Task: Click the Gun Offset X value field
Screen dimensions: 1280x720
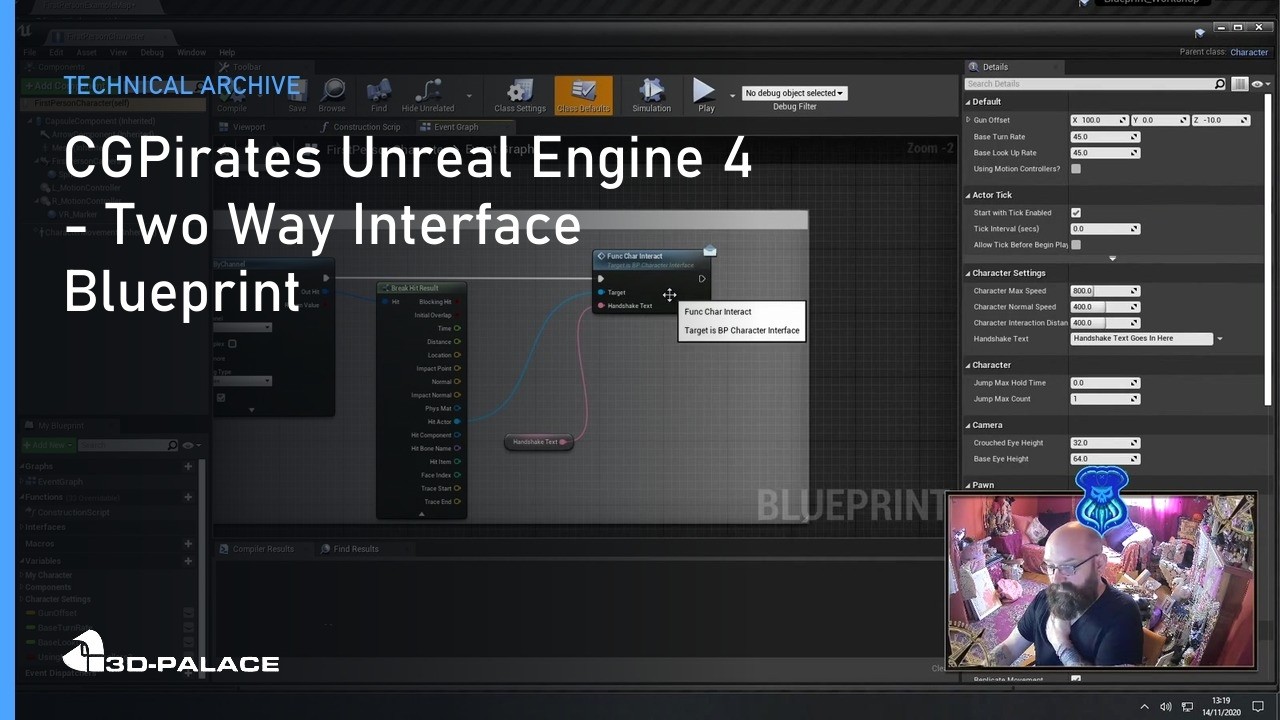Action: tap(1099, 120)
